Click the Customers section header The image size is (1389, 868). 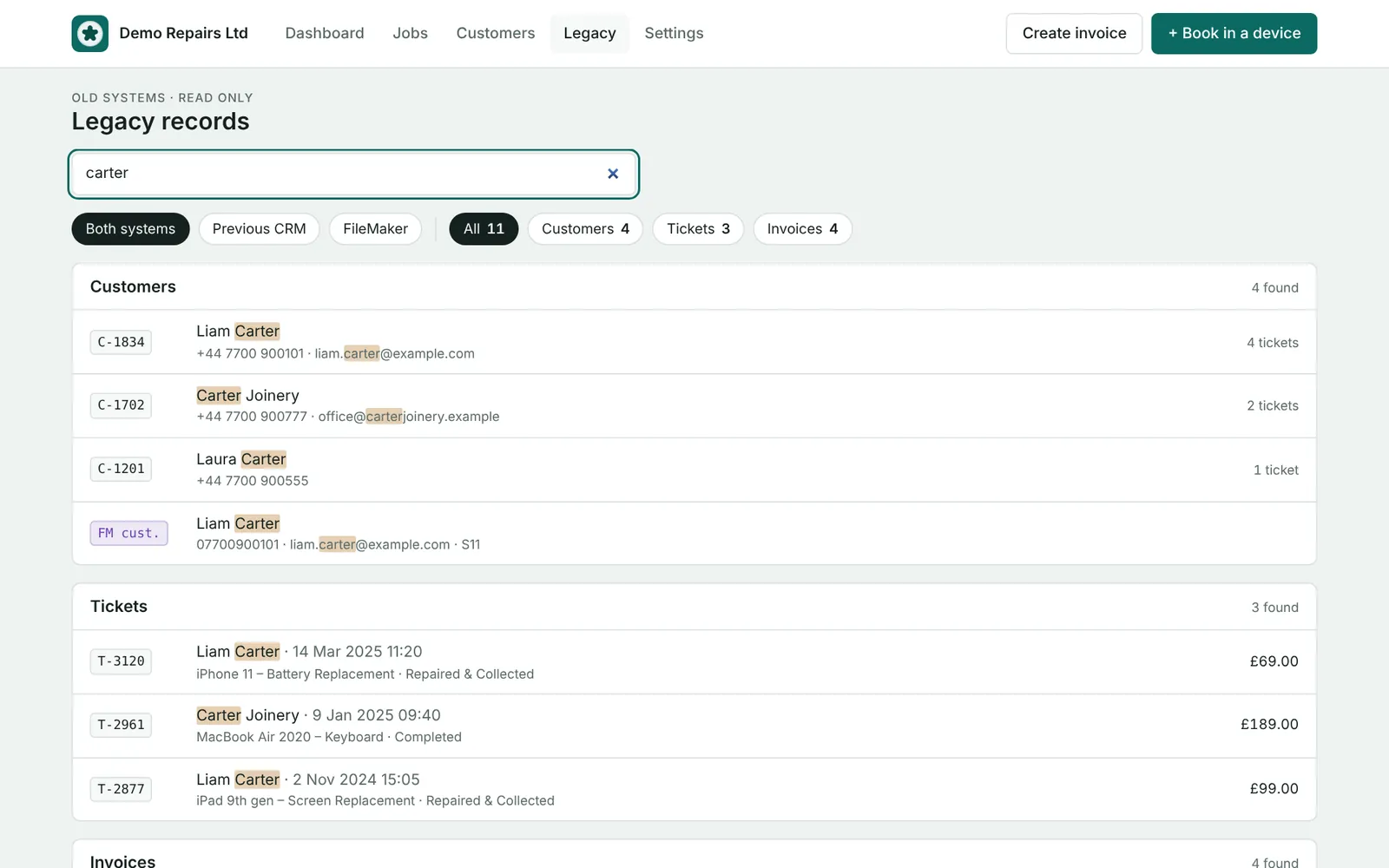(x=133, y=286)
